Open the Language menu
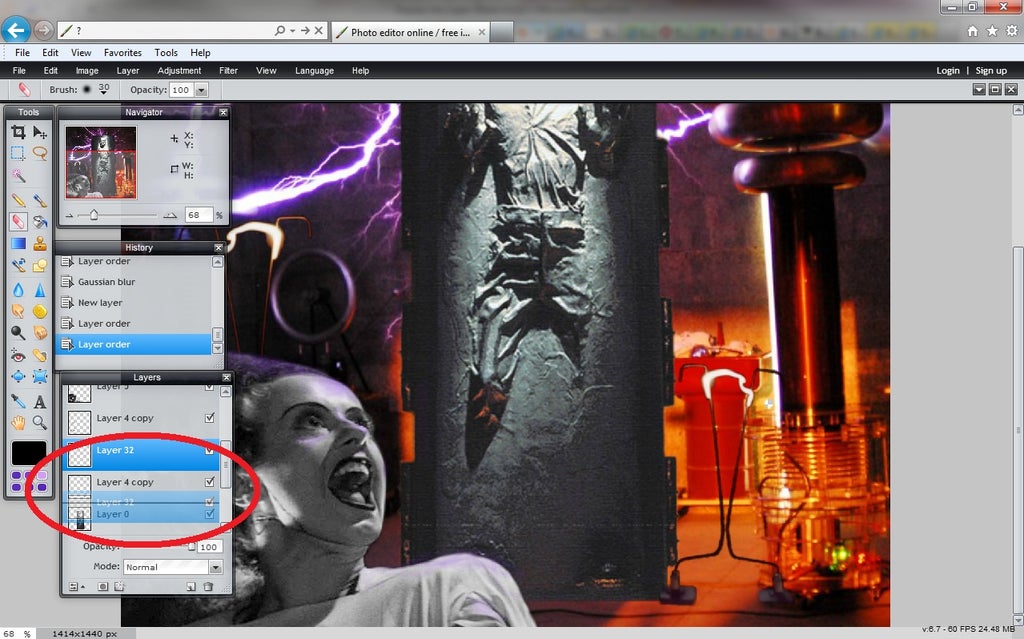This screenshot has height=639, width=1024. [x=314, y=71]
